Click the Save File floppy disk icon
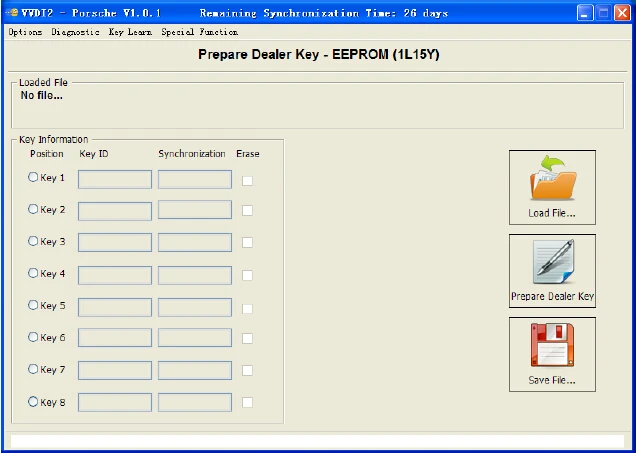The height and width of the screenshot is (453, 636). [552, 345]
